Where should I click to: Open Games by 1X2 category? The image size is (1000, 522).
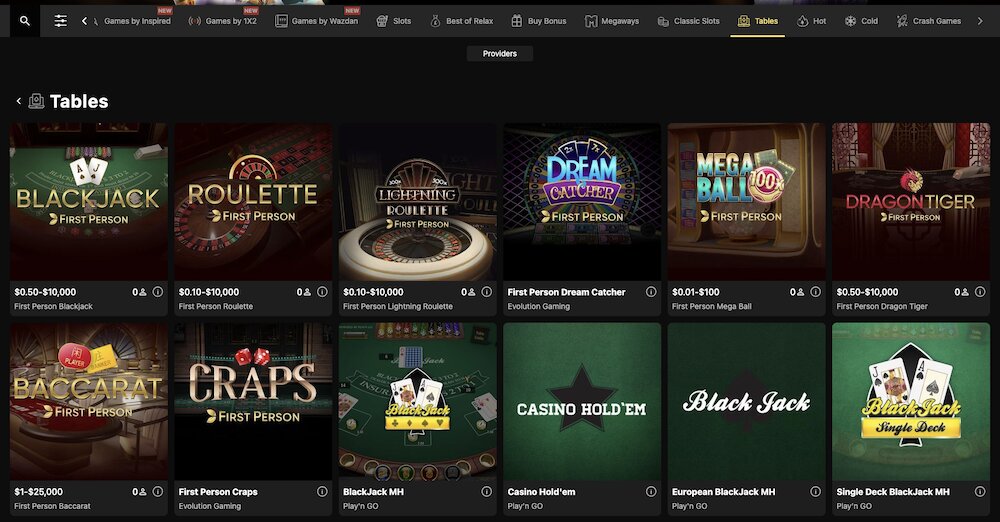tap(223, 21)
